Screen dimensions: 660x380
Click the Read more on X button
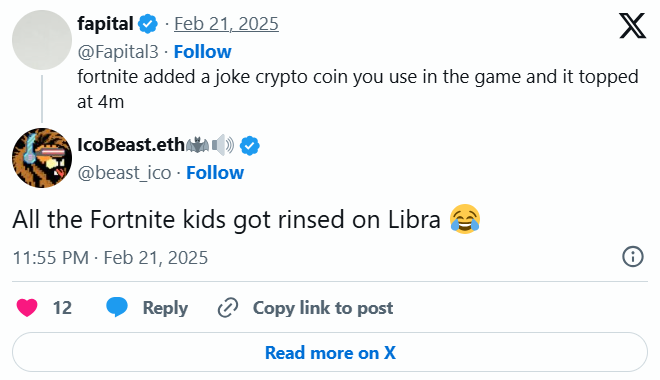pos(330,352)
